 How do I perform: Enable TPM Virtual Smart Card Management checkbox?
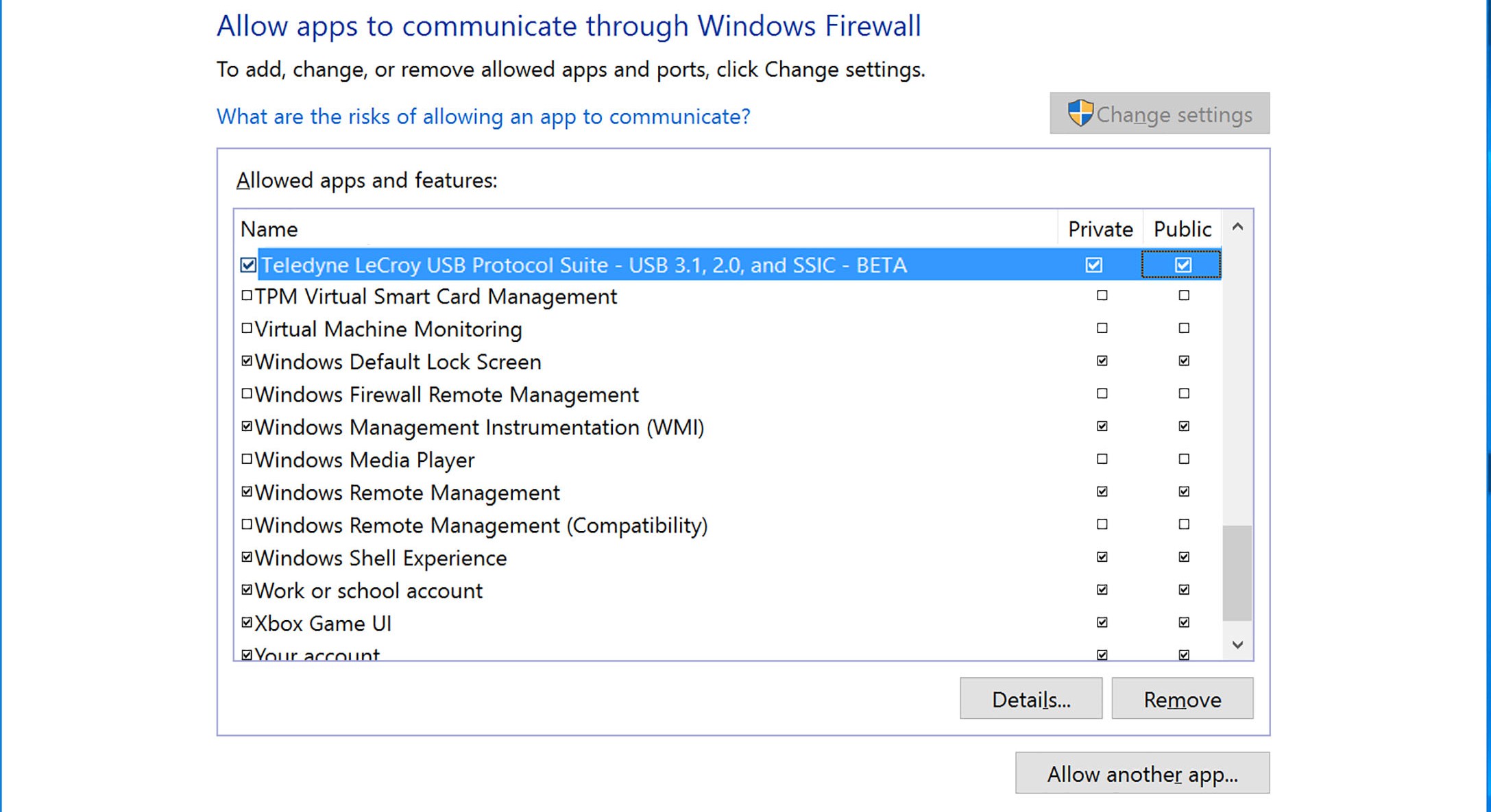click(247, 296)
